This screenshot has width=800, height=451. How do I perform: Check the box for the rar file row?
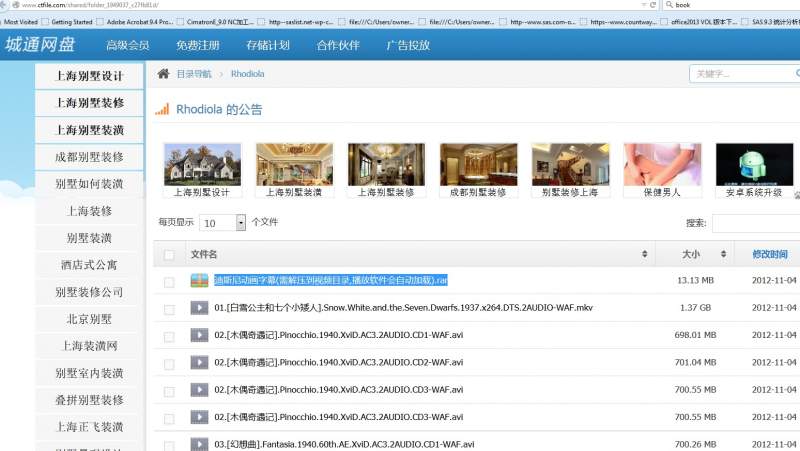169,282
